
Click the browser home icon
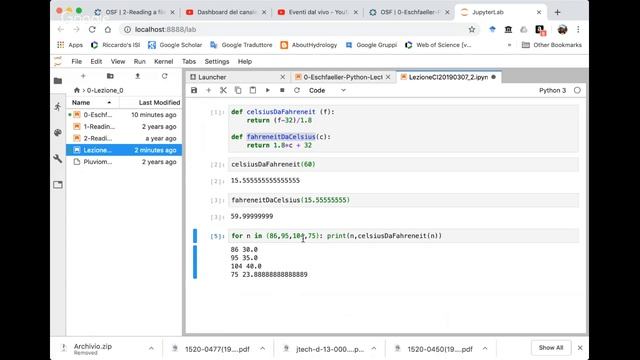[x=108, y=29]
